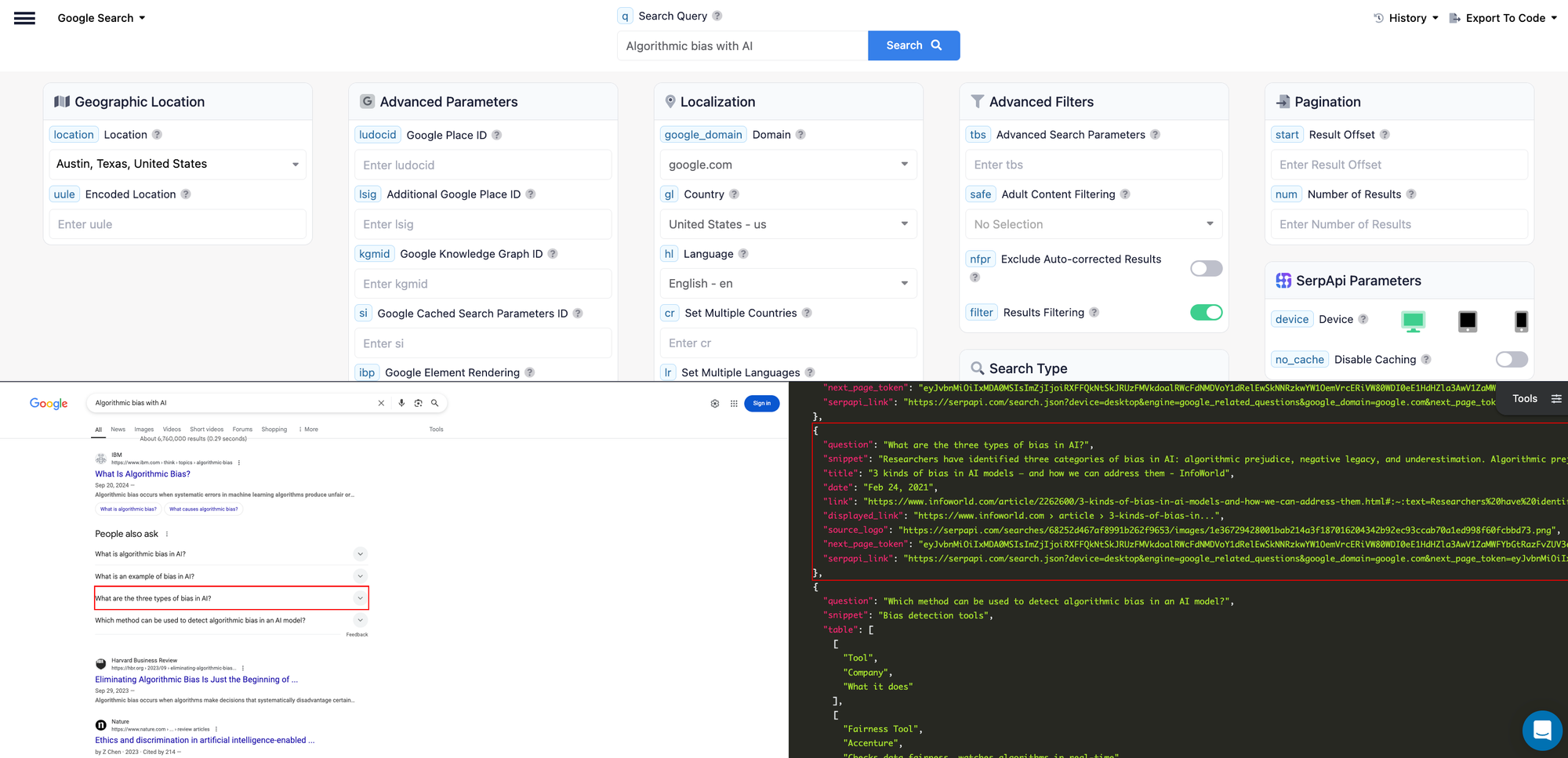Click the help icon beside Language

(743, 254)
